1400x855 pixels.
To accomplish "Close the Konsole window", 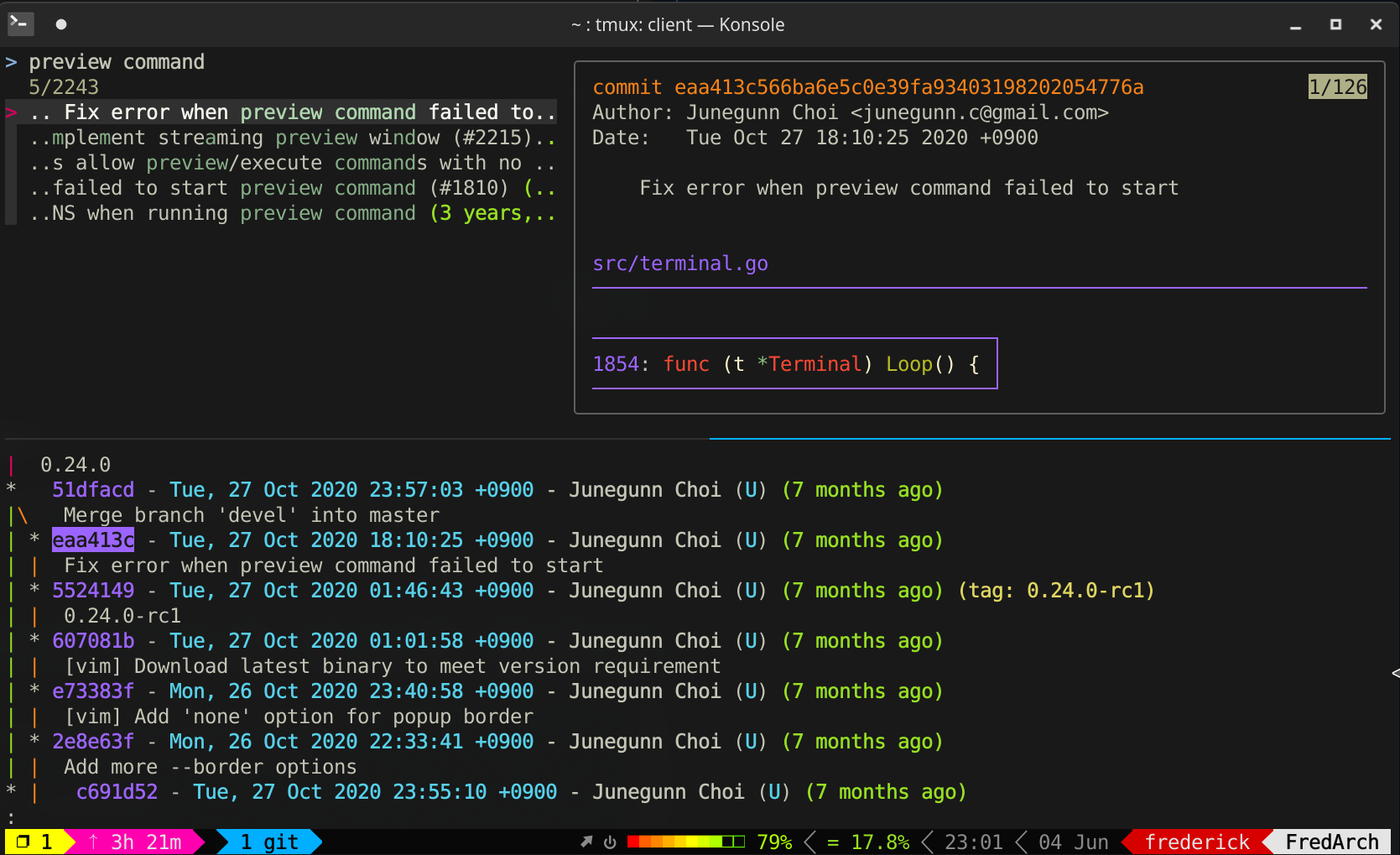I will (1376, 24).
